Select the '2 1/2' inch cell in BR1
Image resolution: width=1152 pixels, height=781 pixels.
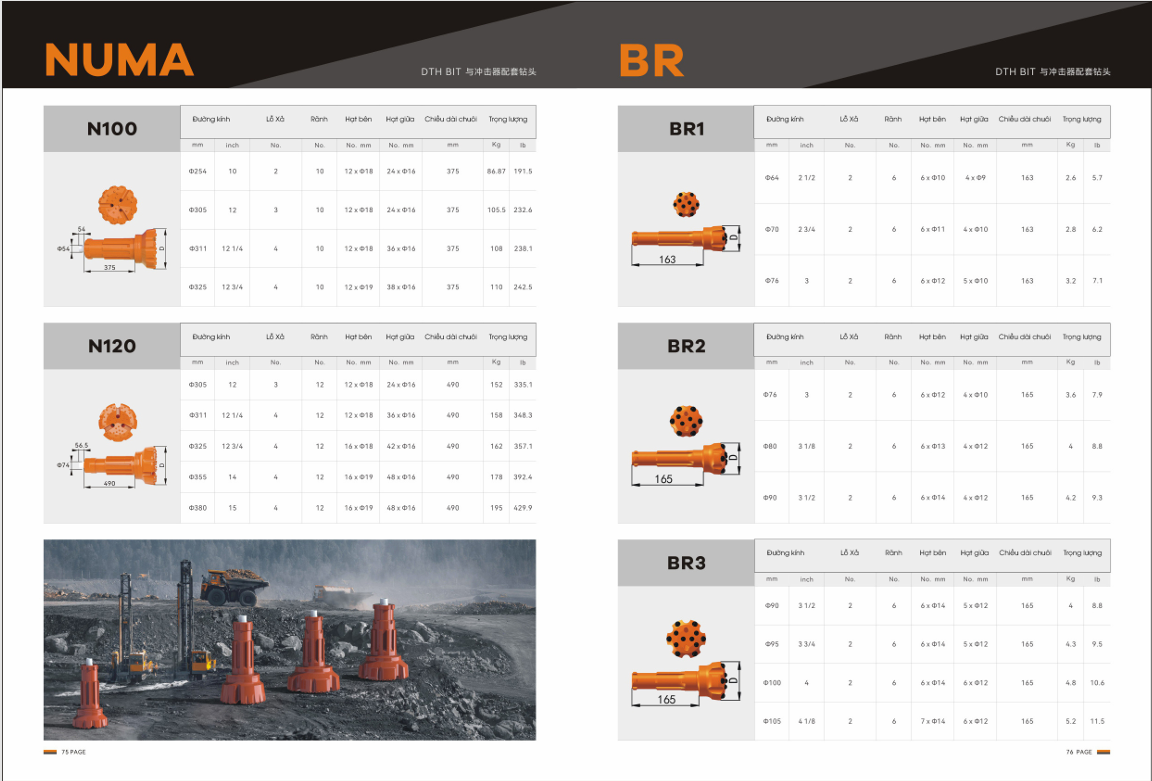point(807,178)
